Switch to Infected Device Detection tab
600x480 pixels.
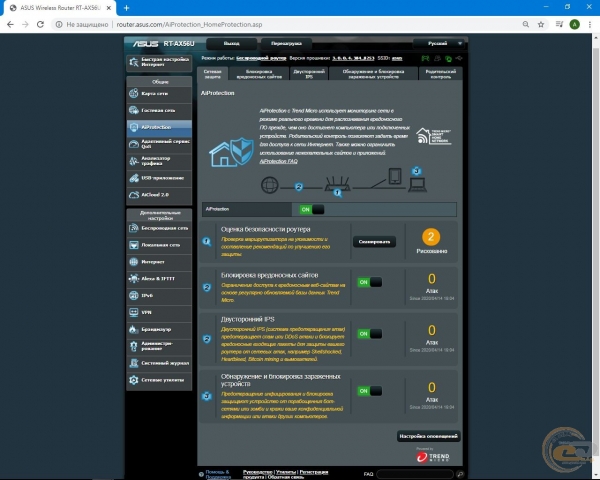373,74
